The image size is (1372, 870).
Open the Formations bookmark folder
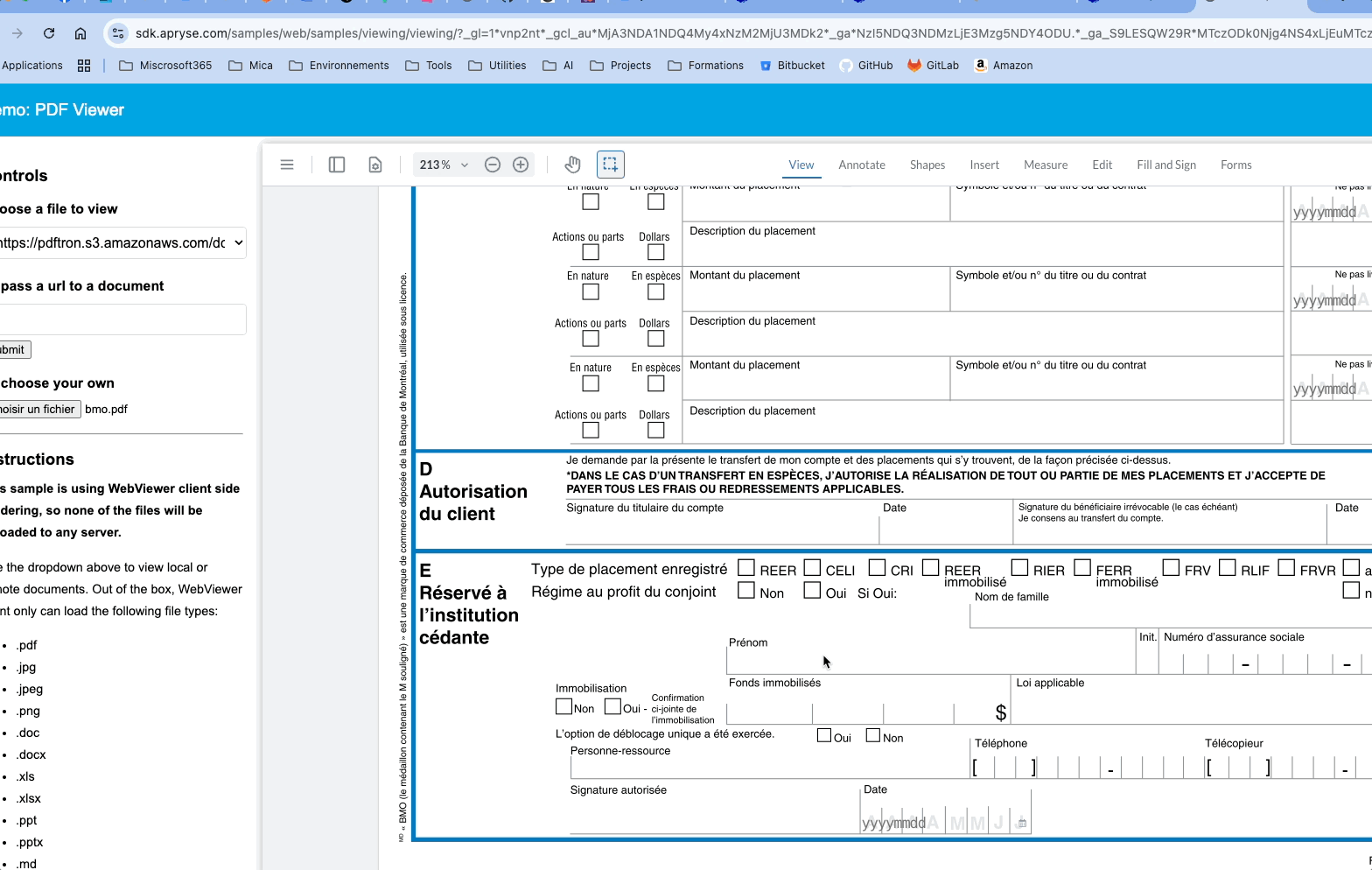click(705, 66)
